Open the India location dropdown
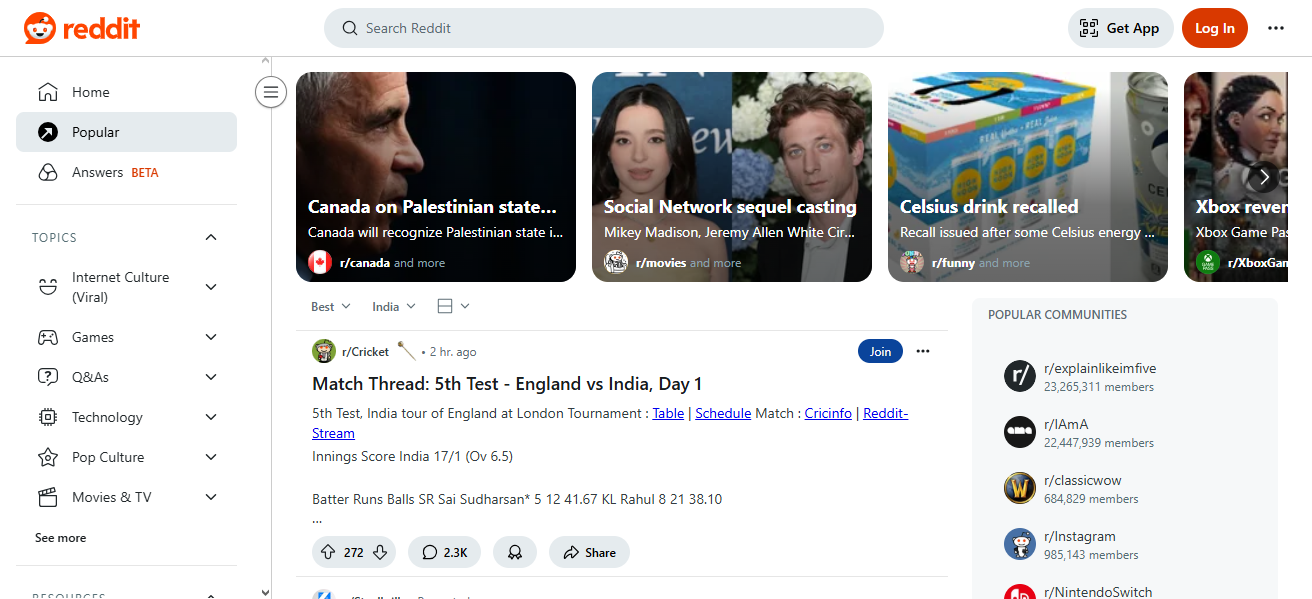1312x599 pixels. 394,306
